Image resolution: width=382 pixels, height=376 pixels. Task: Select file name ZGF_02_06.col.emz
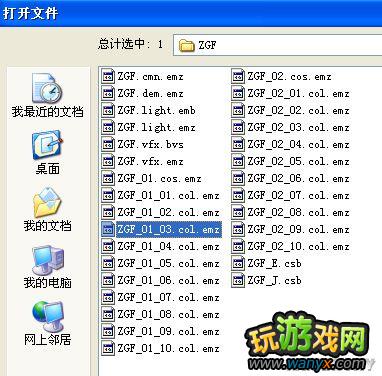coord(298,179)
